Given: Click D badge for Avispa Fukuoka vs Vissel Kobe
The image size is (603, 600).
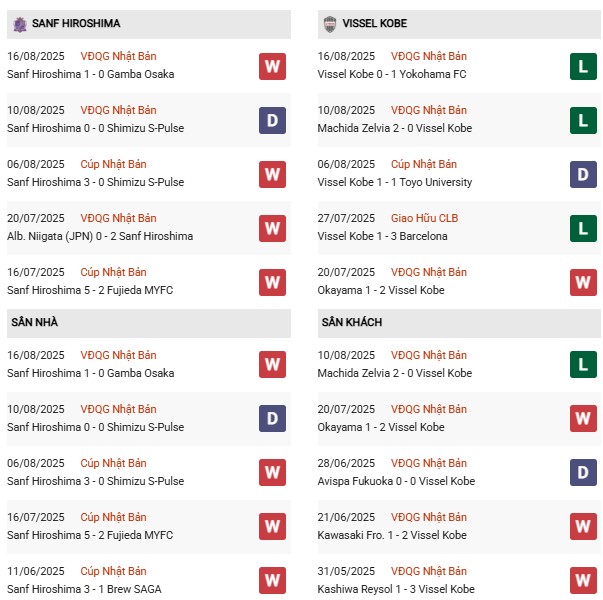Looking at the screenshot, I should [x=584, y=473].
